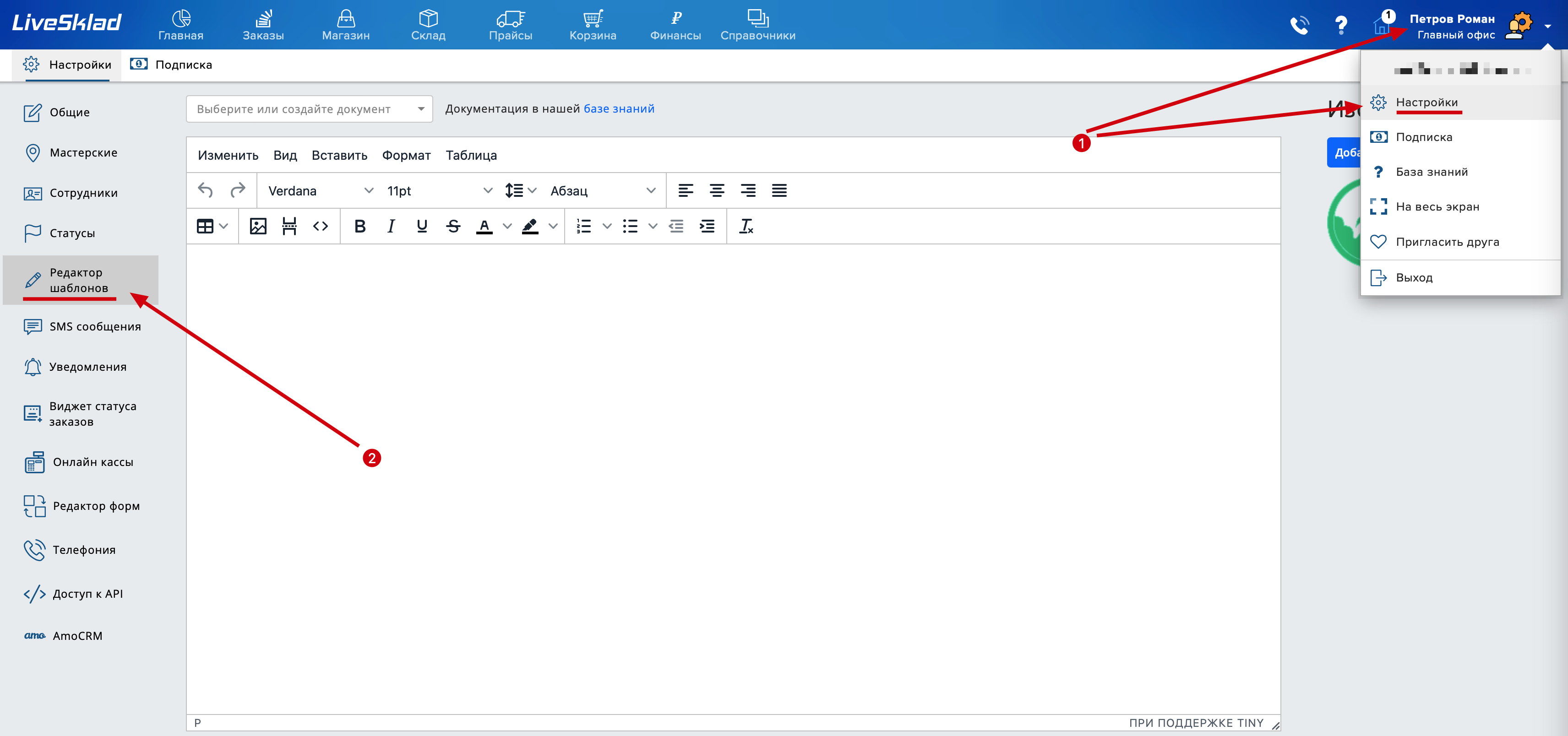
Task: Click the justify alignment icon
Action: coord(779,190)
